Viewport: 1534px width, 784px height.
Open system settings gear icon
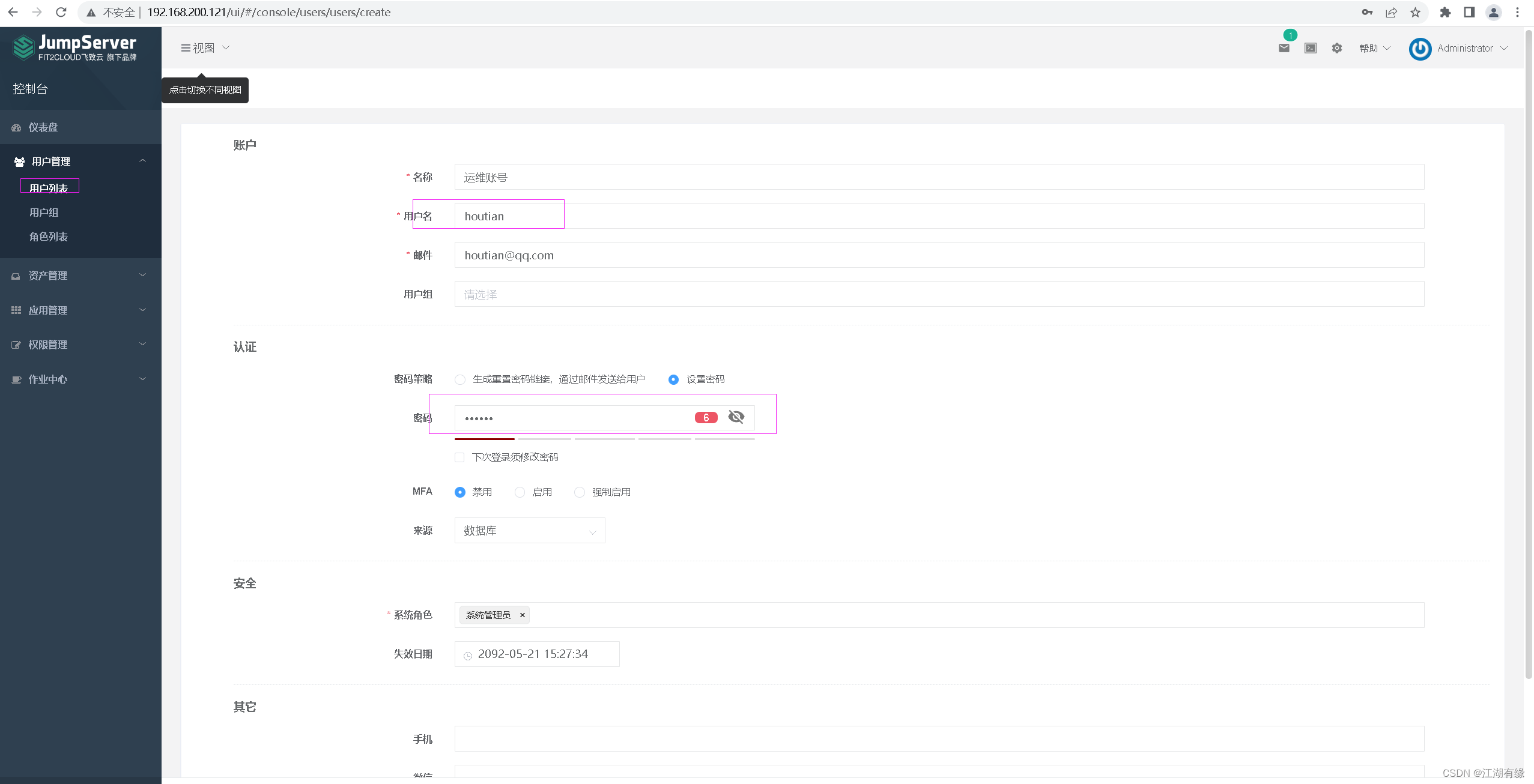pos(1336,48)
